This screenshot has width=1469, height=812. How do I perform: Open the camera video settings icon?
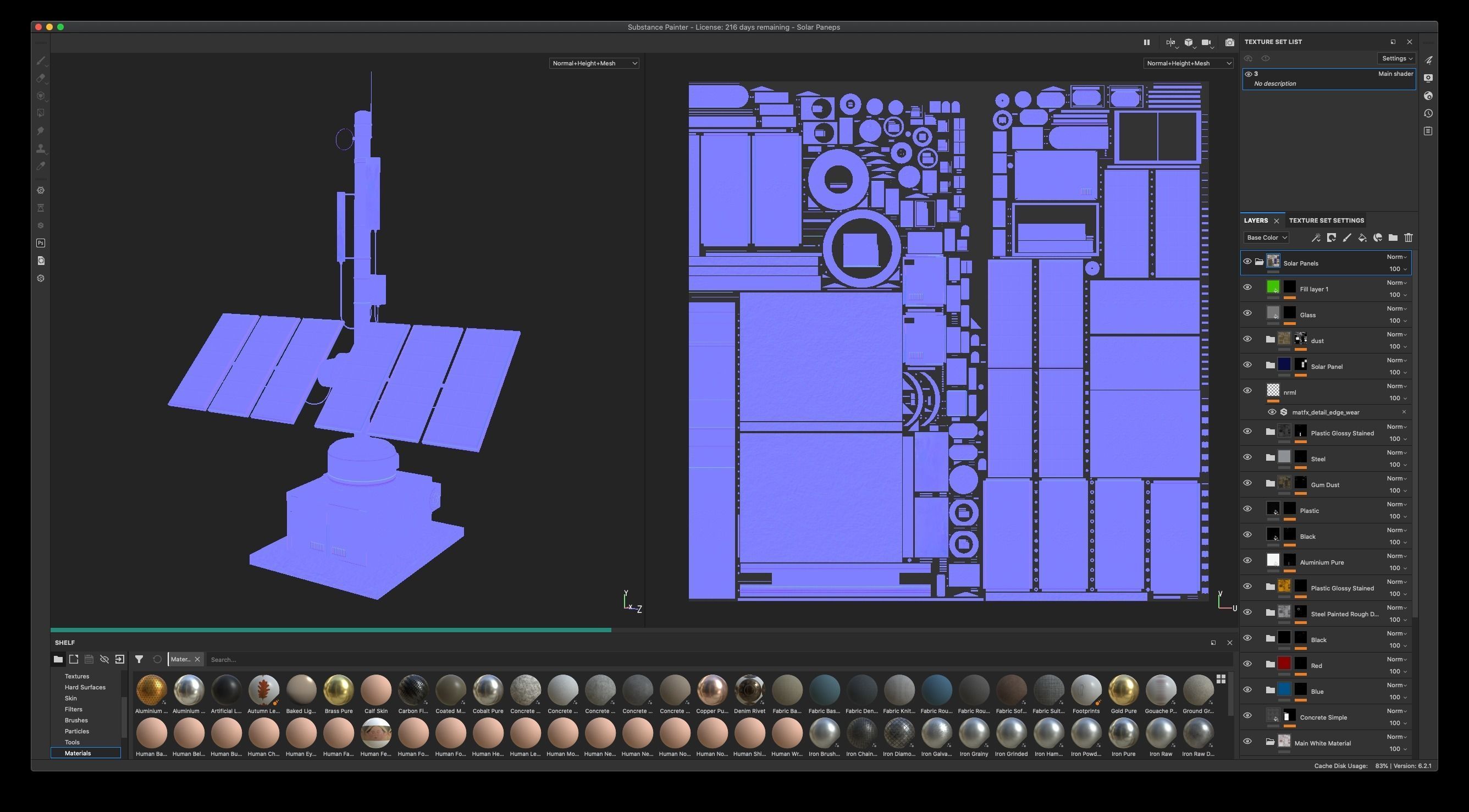pyautogui.click(x=1206, y=42)
